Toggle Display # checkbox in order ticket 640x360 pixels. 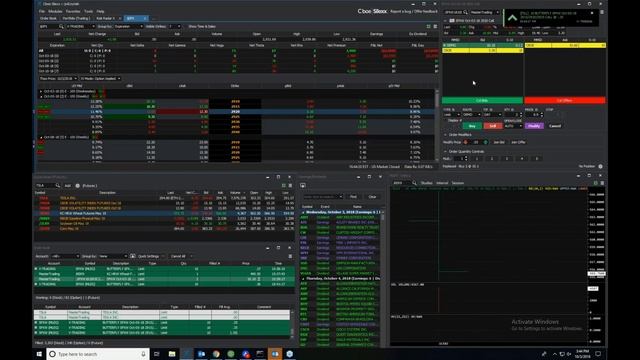point(446,121)
